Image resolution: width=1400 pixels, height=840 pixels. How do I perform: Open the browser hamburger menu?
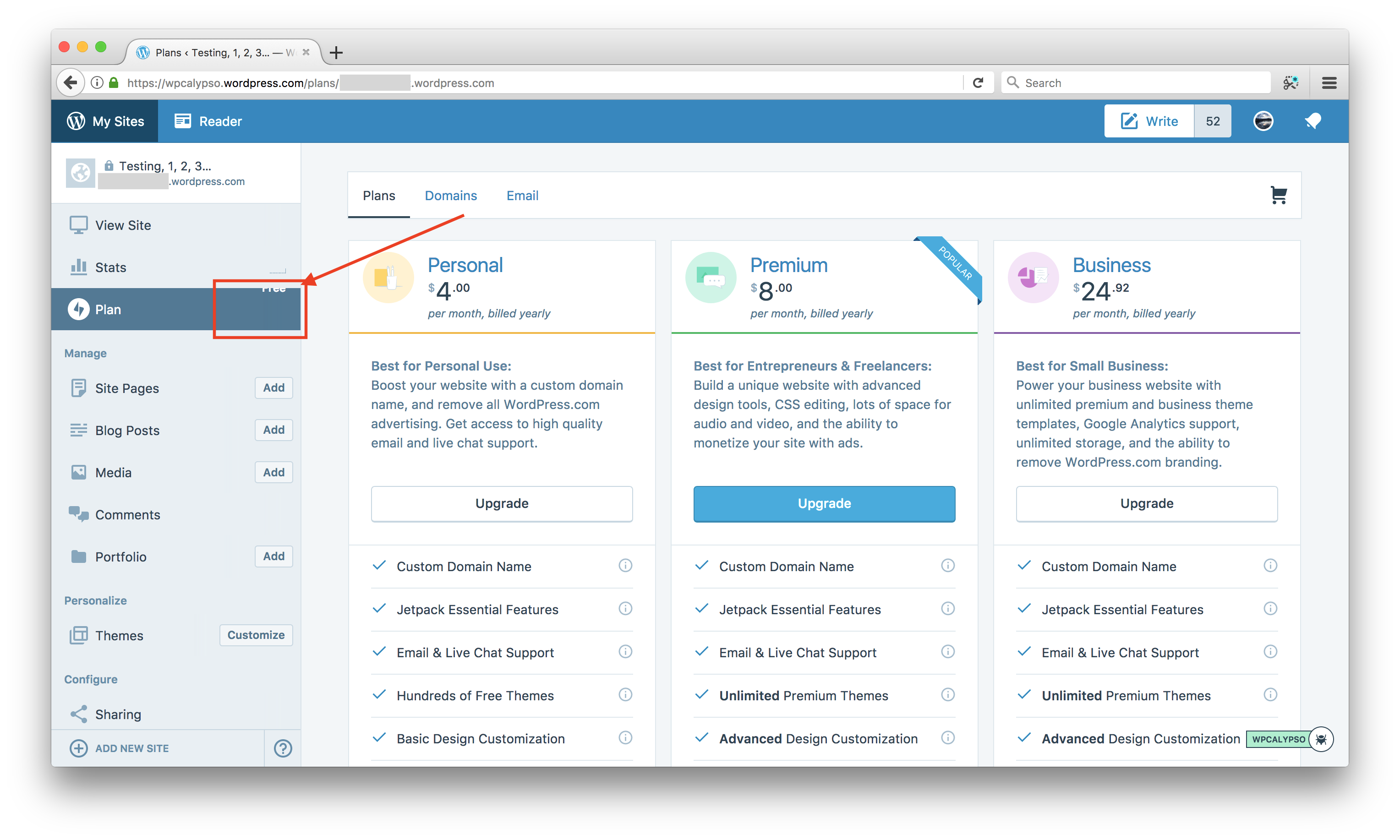pos(1329,82)
